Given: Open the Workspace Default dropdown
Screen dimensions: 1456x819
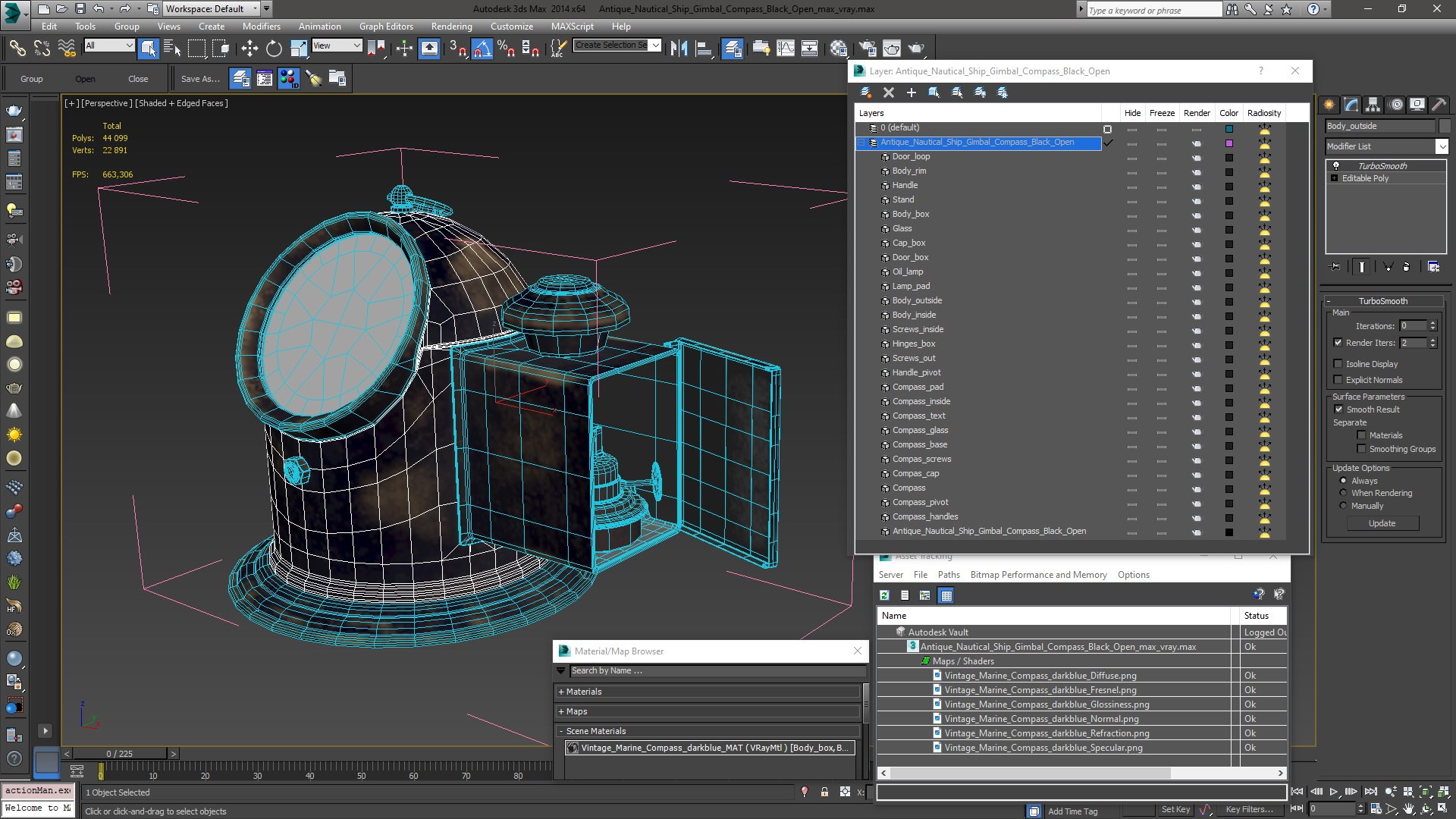Looking at the screenshot, I should tap(212, 9).
